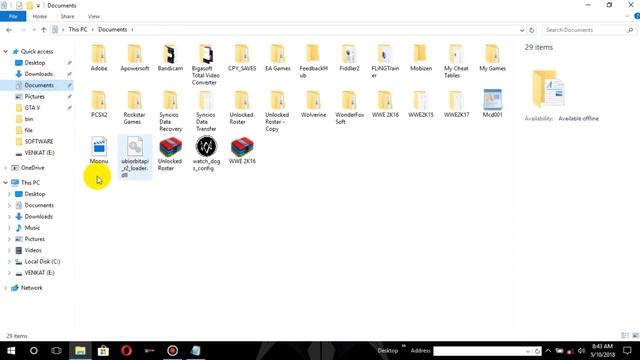Select the Bandicam folder
640x360 pixels.
[170, 58]
